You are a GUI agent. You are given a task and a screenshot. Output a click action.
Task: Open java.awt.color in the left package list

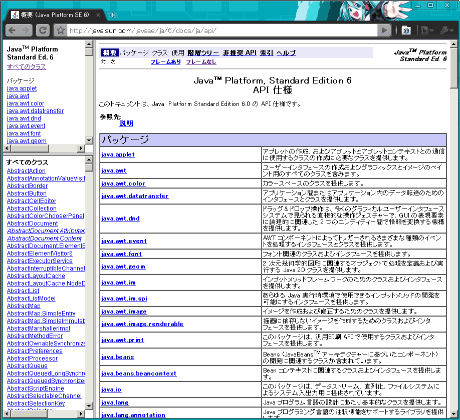click(25, 103)
